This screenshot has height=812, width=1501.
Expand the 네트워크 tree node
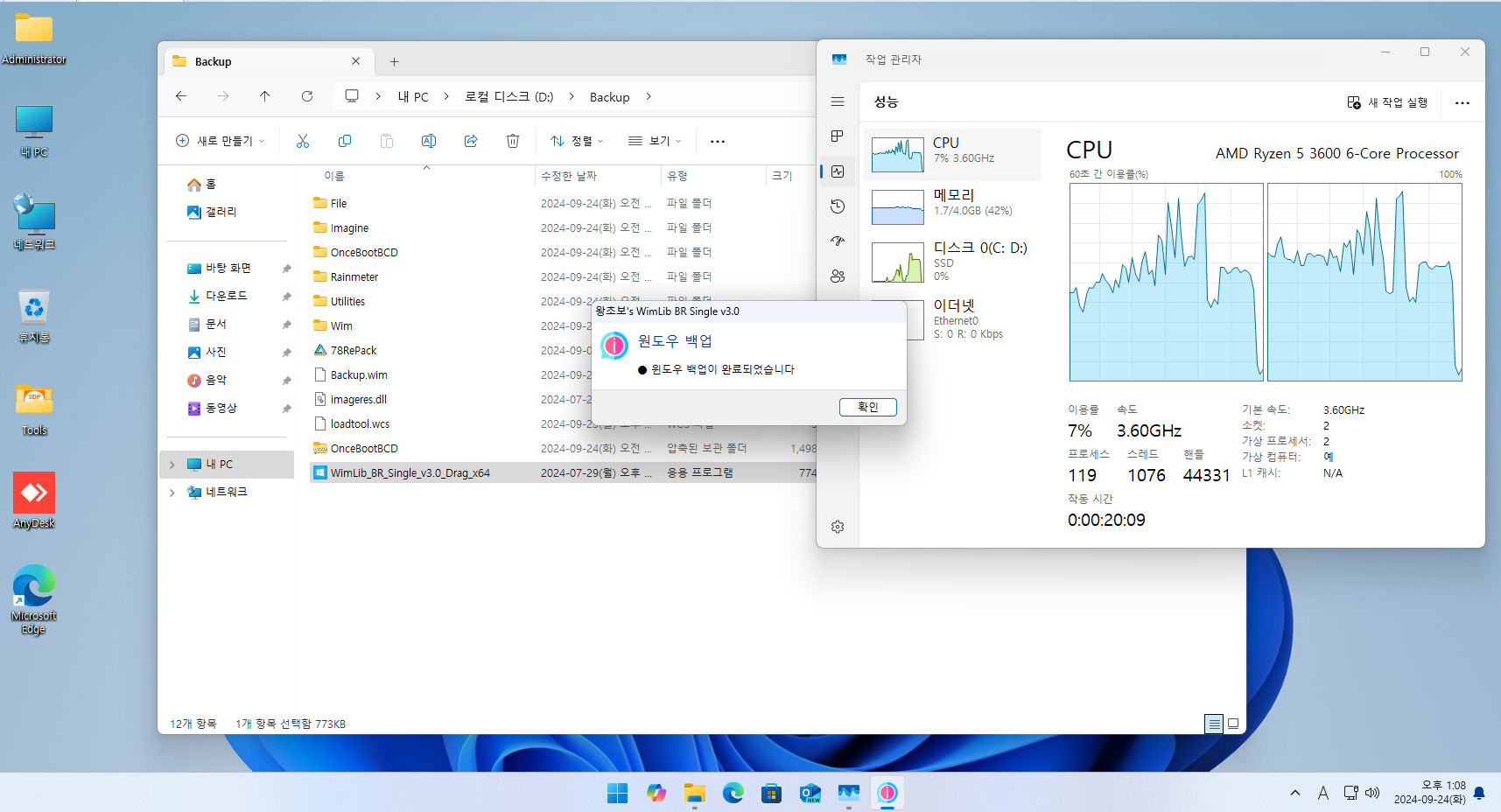[x=172, y=493]
